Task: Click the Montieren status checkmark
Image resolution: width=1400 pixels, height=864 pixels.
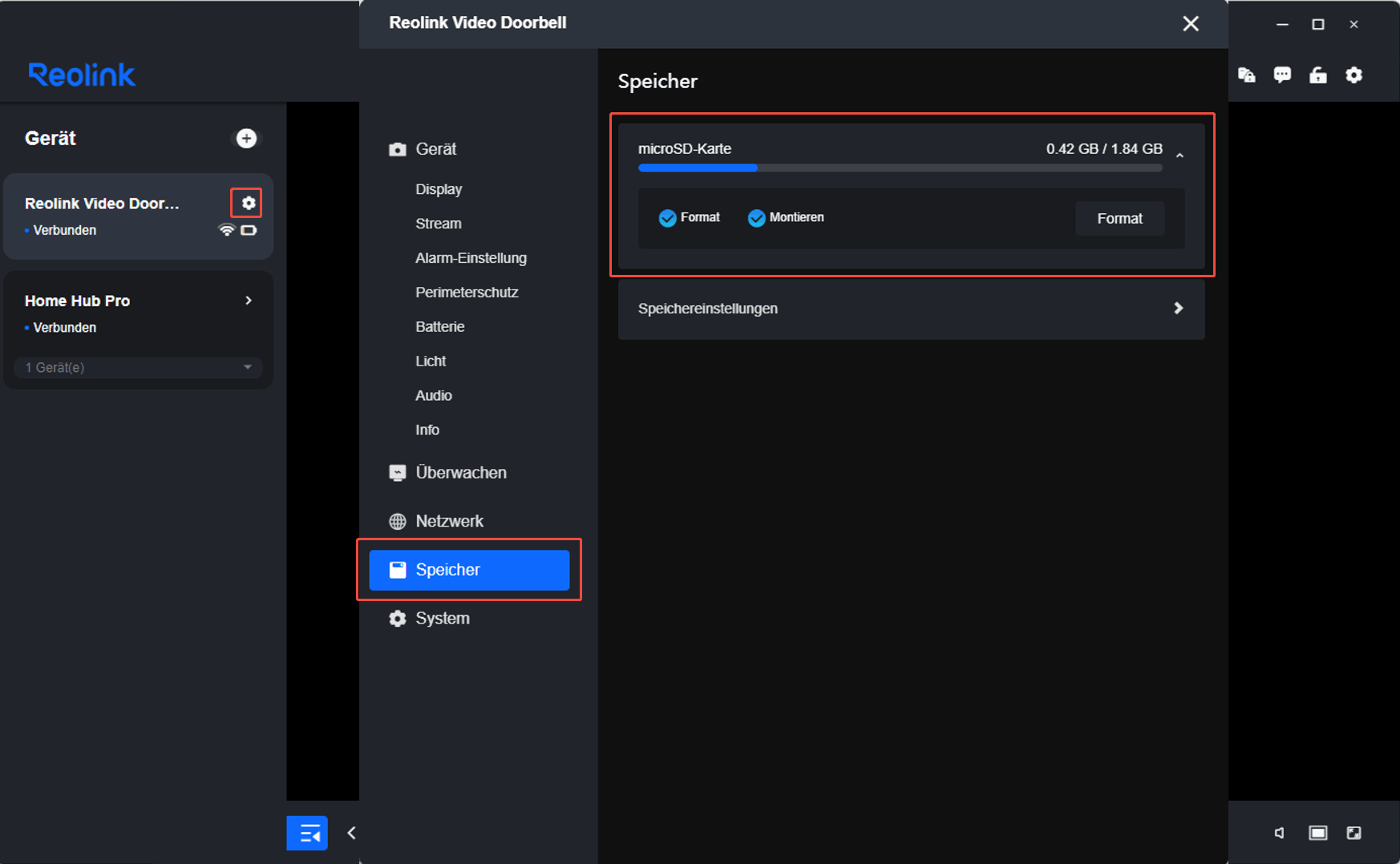Action: [x=756, y=218]
